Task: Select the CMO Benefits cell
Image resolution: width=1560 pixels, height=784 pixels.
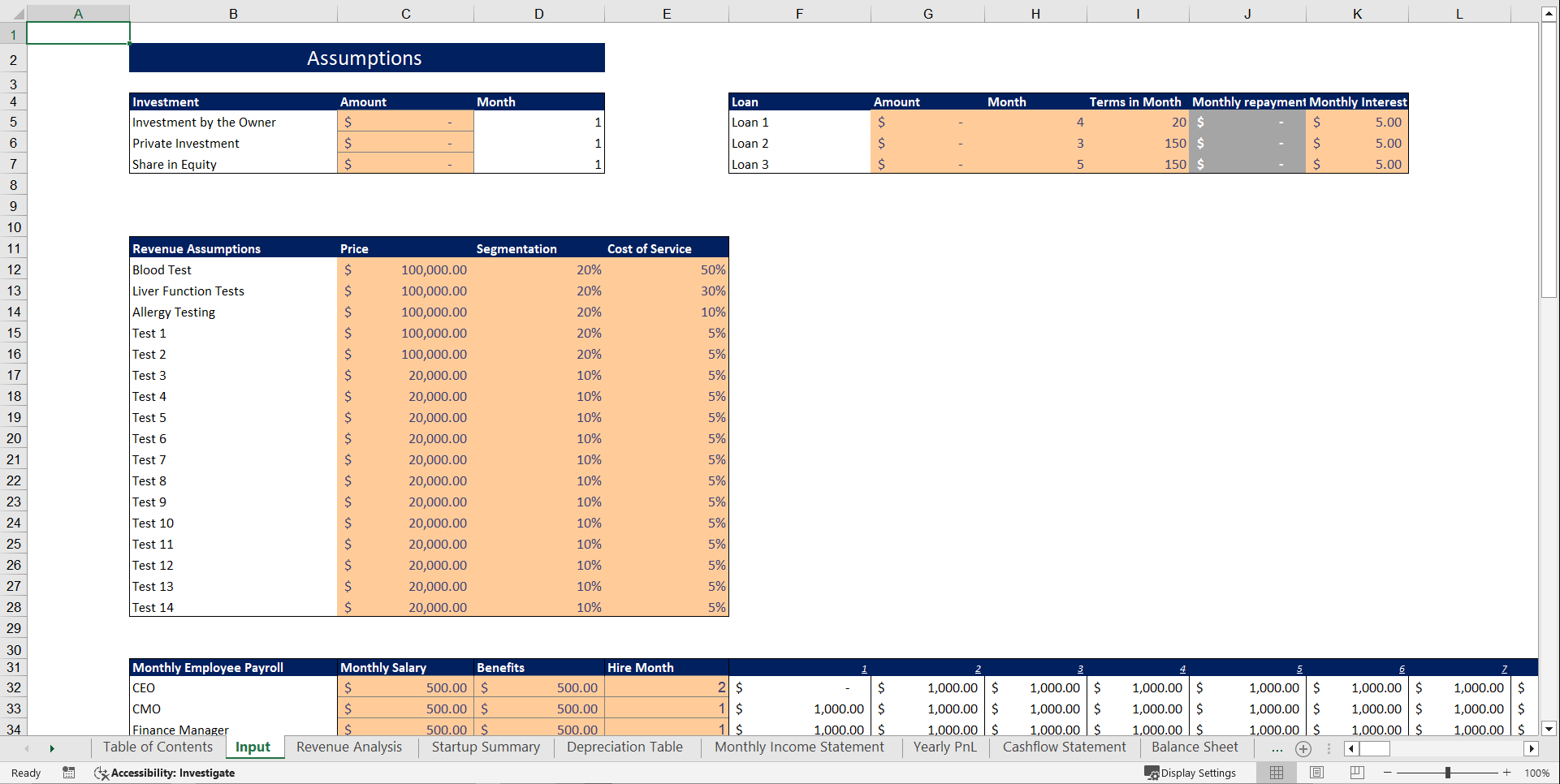Action: 539,709
